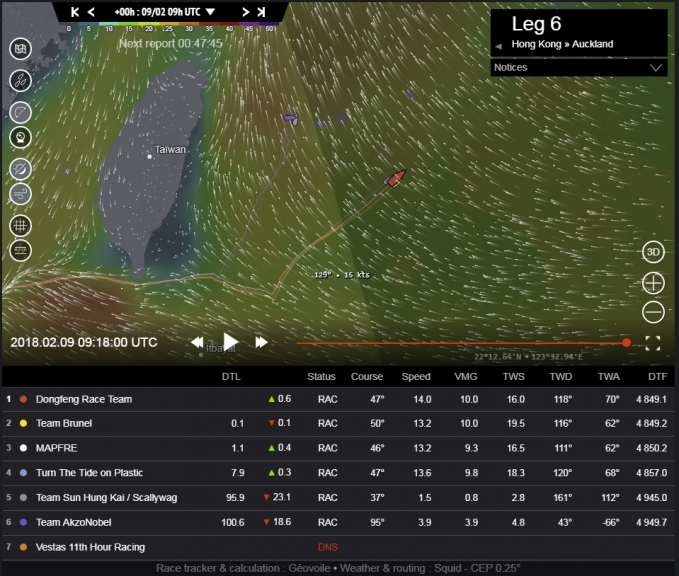Go to previous leg arrow beside Hong Kong

point(498,46)
